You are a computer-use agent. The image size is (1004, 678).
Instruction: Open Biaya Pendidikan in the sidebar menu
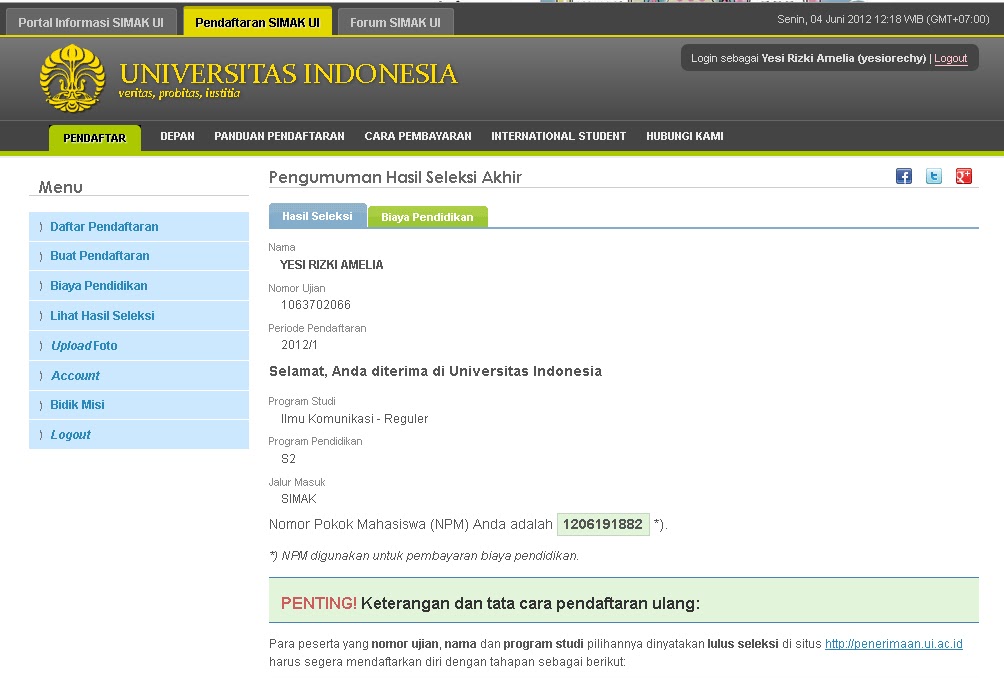pos(139,286)
